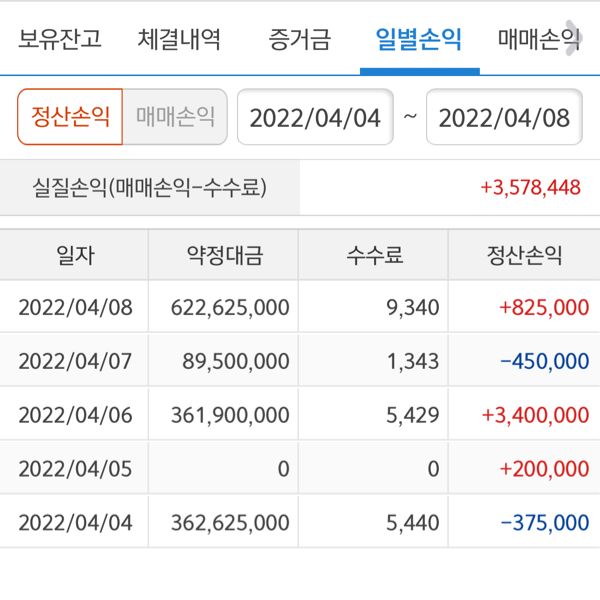Image resolution: width=600 pixels, height=600 pixels.
Task: Open the 보유잔고 tab
Action: click(x=59, y=41)
